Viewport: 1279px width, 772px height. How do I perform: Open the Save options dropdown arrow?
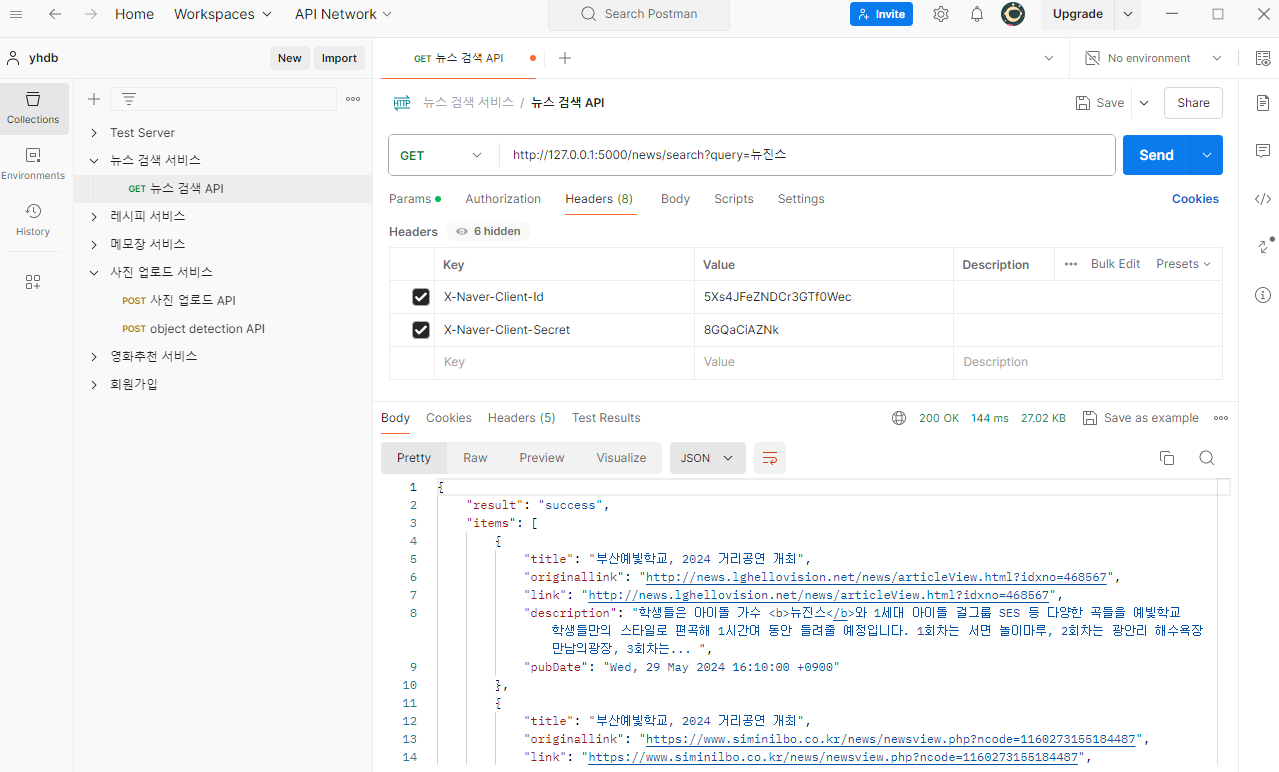click(1144, 103)
